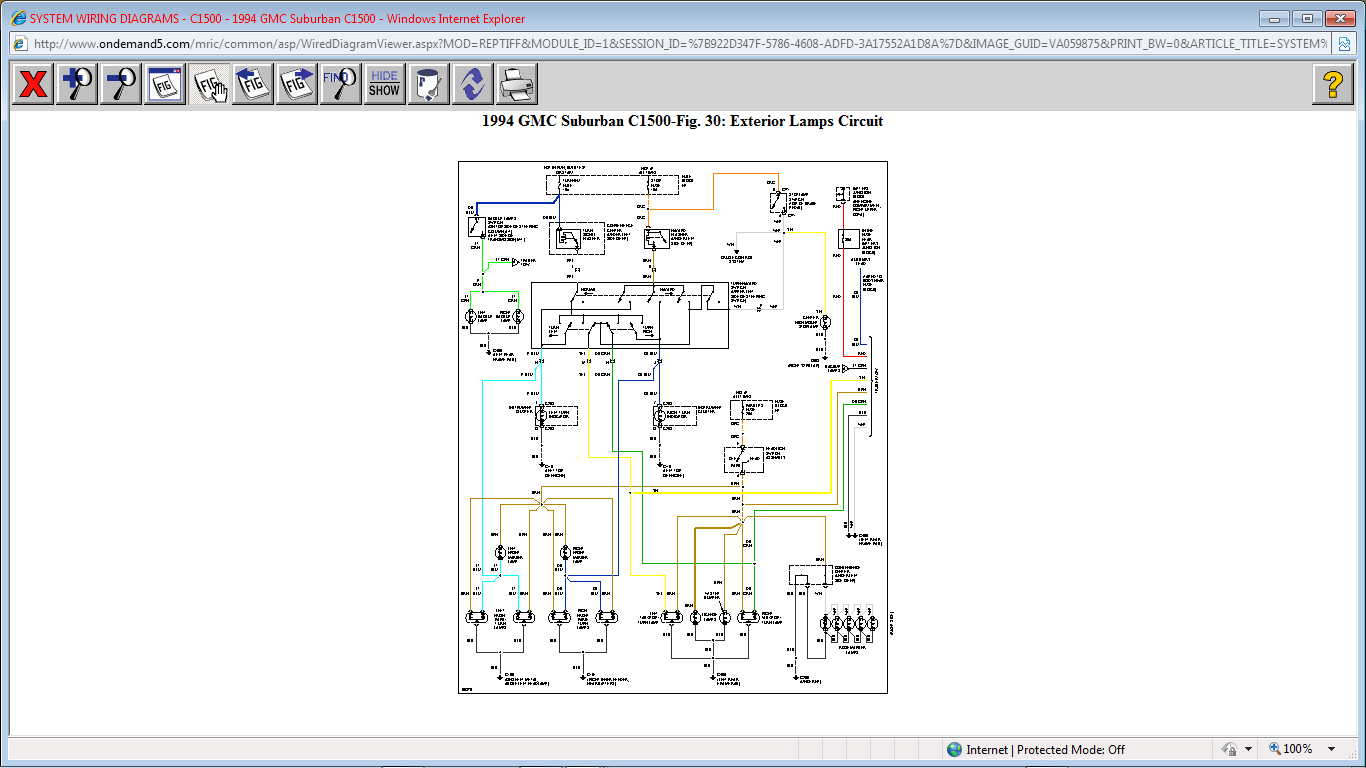Click the Exterior Lamps Circuit wiring diagram

coord(673,427)
